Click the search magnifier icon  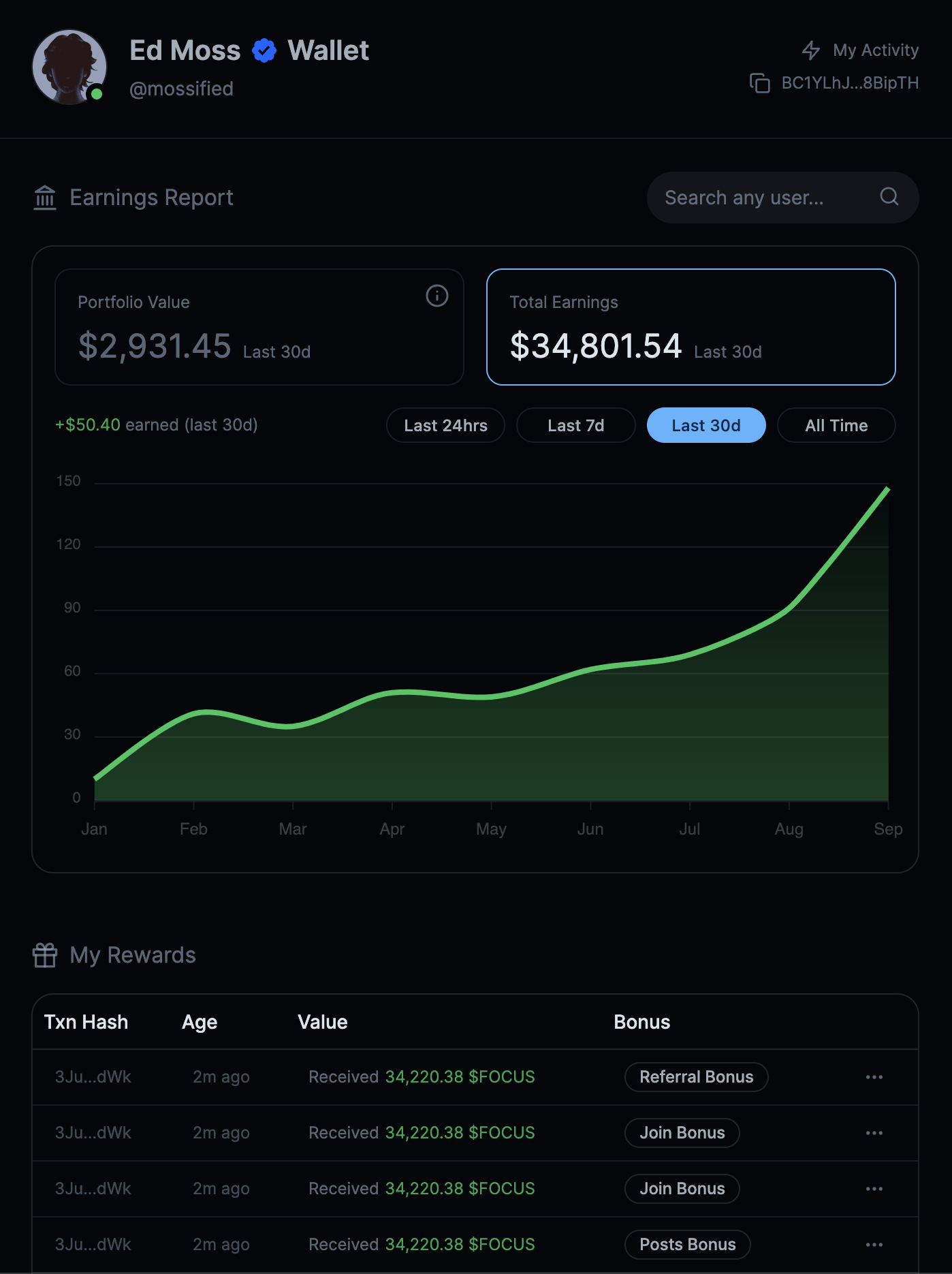tap(889, 197)
